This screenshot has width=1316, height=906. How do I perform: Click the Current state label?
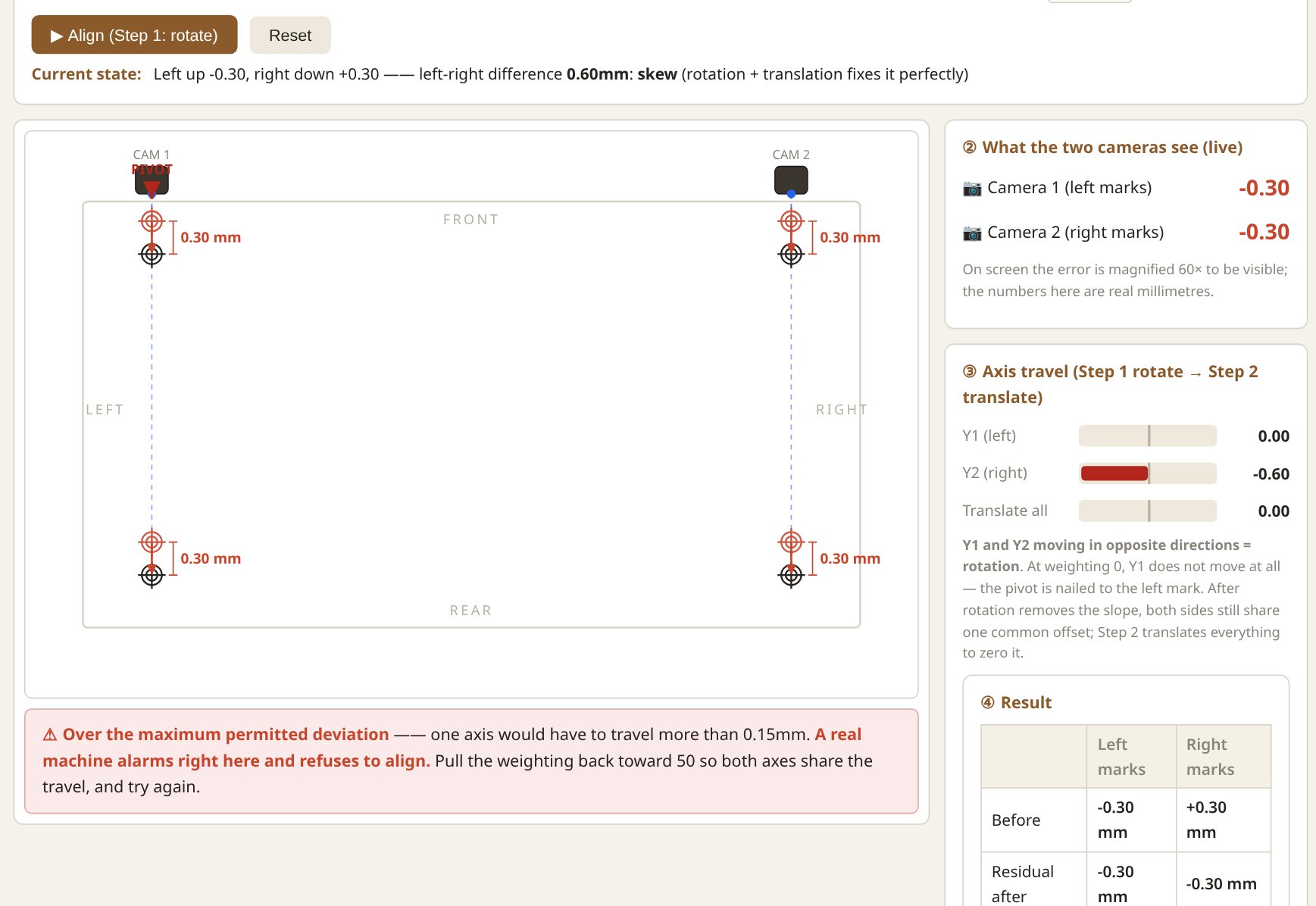pos(86,74)
